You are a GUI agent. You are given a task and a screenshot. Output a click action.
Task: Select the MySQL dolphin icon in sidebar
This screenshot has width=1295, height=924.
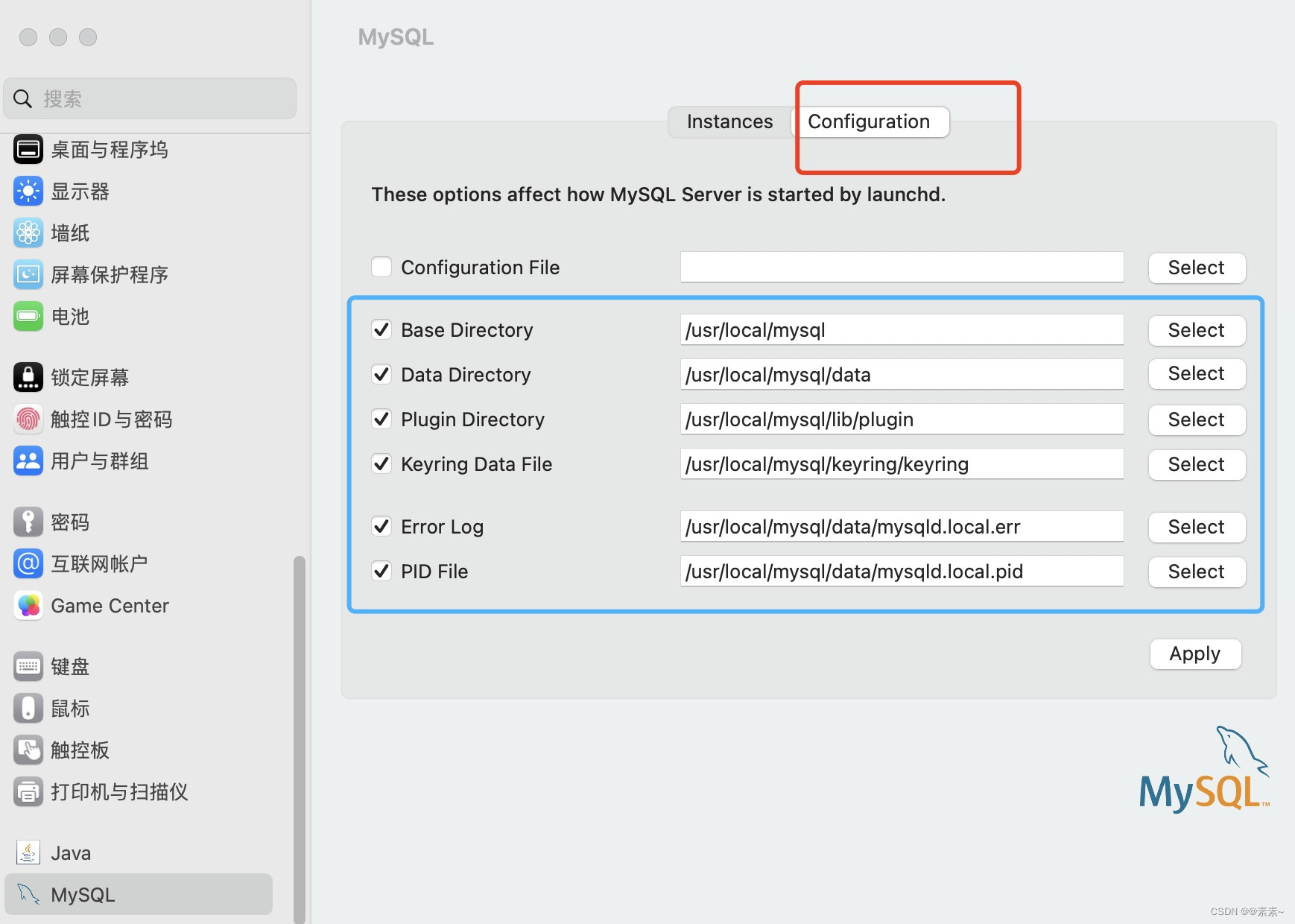pos(28,894)
